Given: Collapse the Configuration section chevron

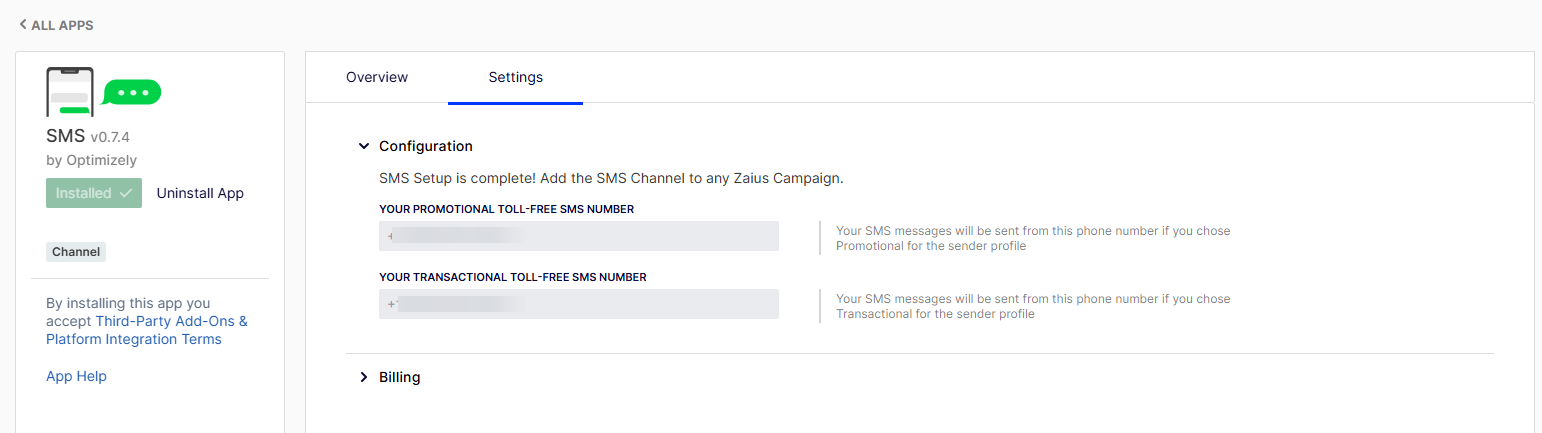Looking at the screenshot, I should 364,146.
